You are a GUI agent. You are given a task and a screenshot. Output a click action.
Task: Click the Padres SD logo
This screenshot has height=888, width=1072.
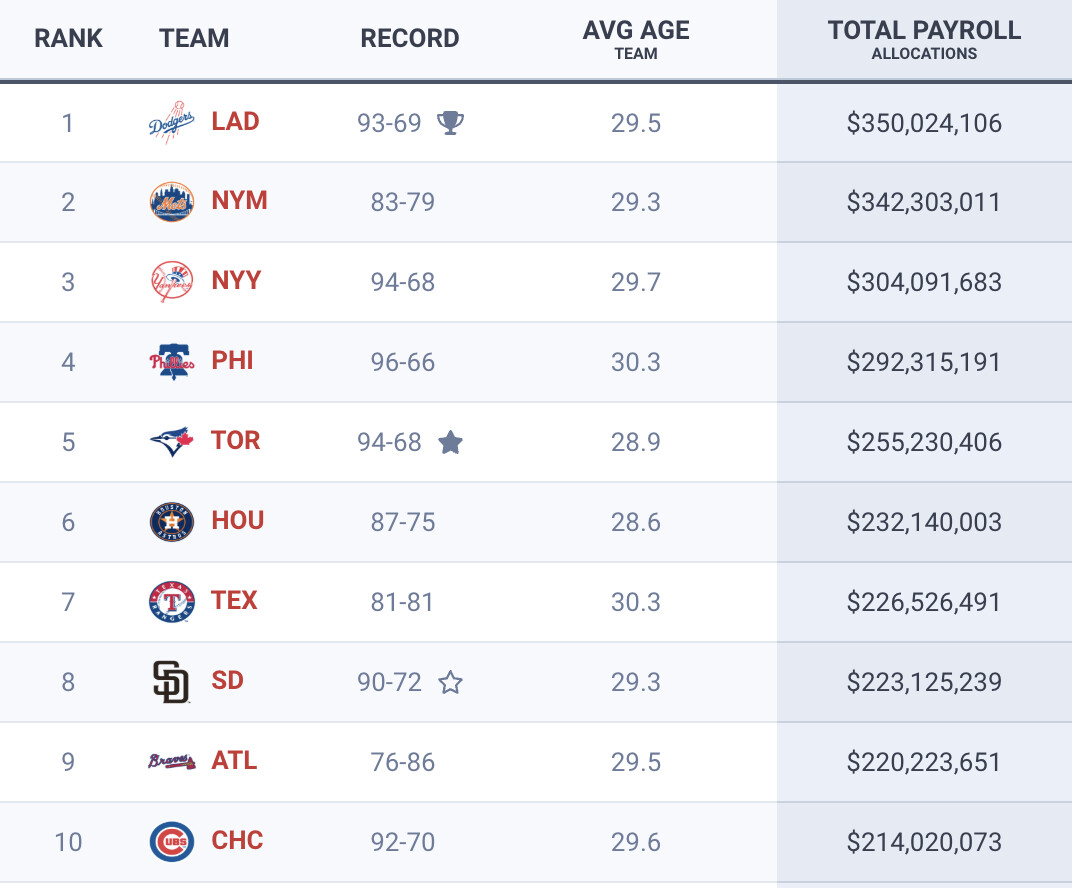pos(171,682)
